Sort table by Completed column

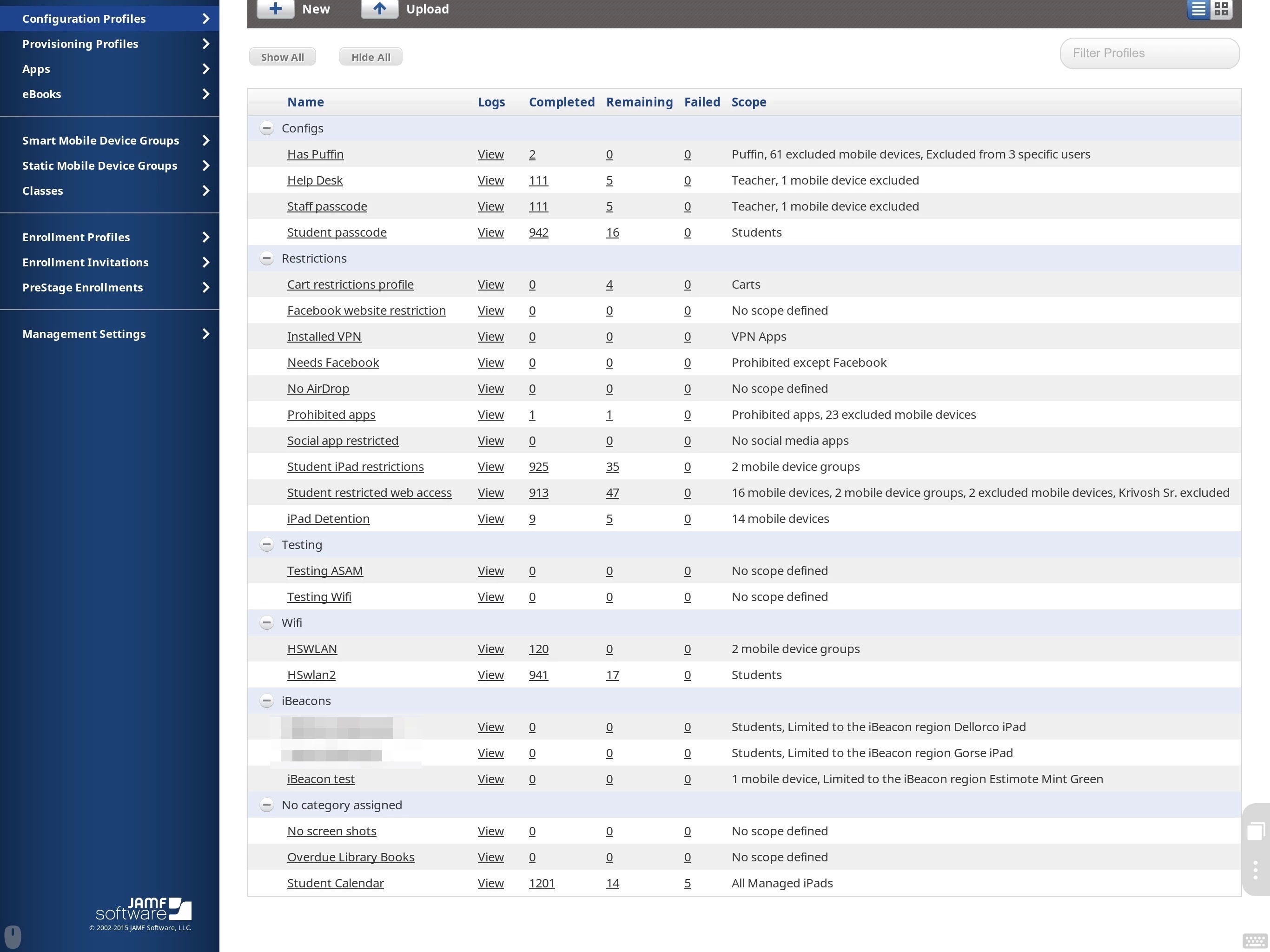click(561, 102)
